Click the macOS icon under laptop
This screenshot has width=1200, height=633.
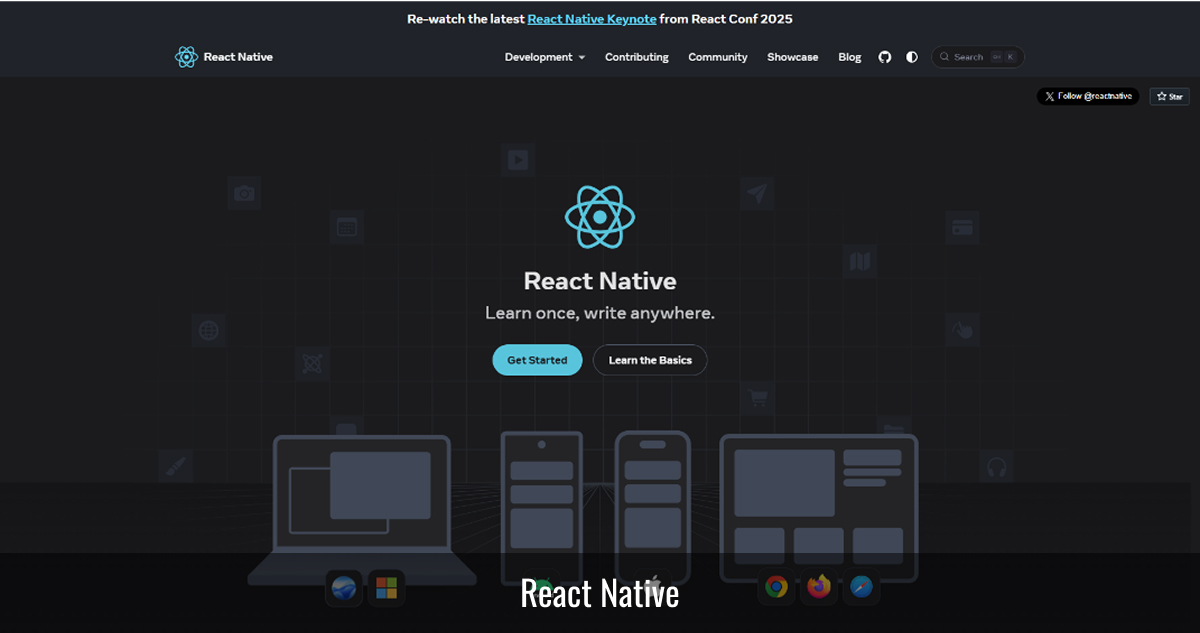[344, 588]
